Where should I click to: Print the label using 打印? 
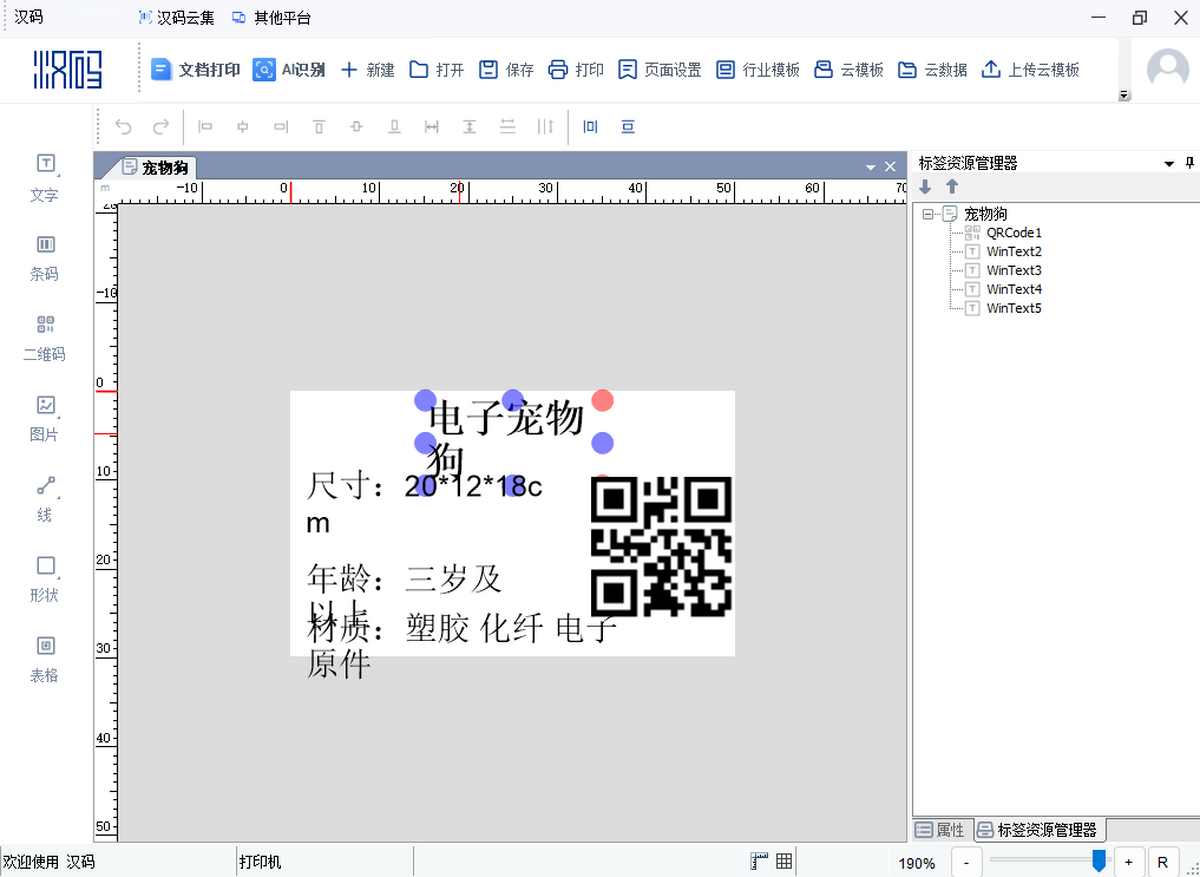point(576,70)
